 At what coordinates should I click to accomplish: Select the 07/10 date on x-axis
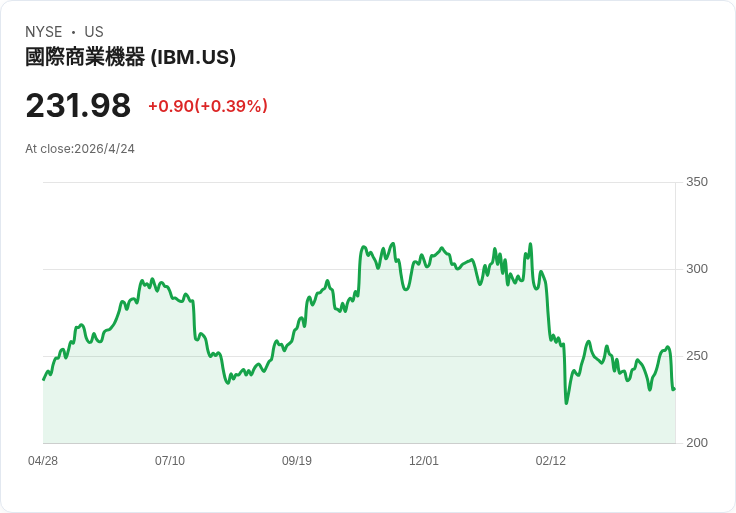pos(170,461)
